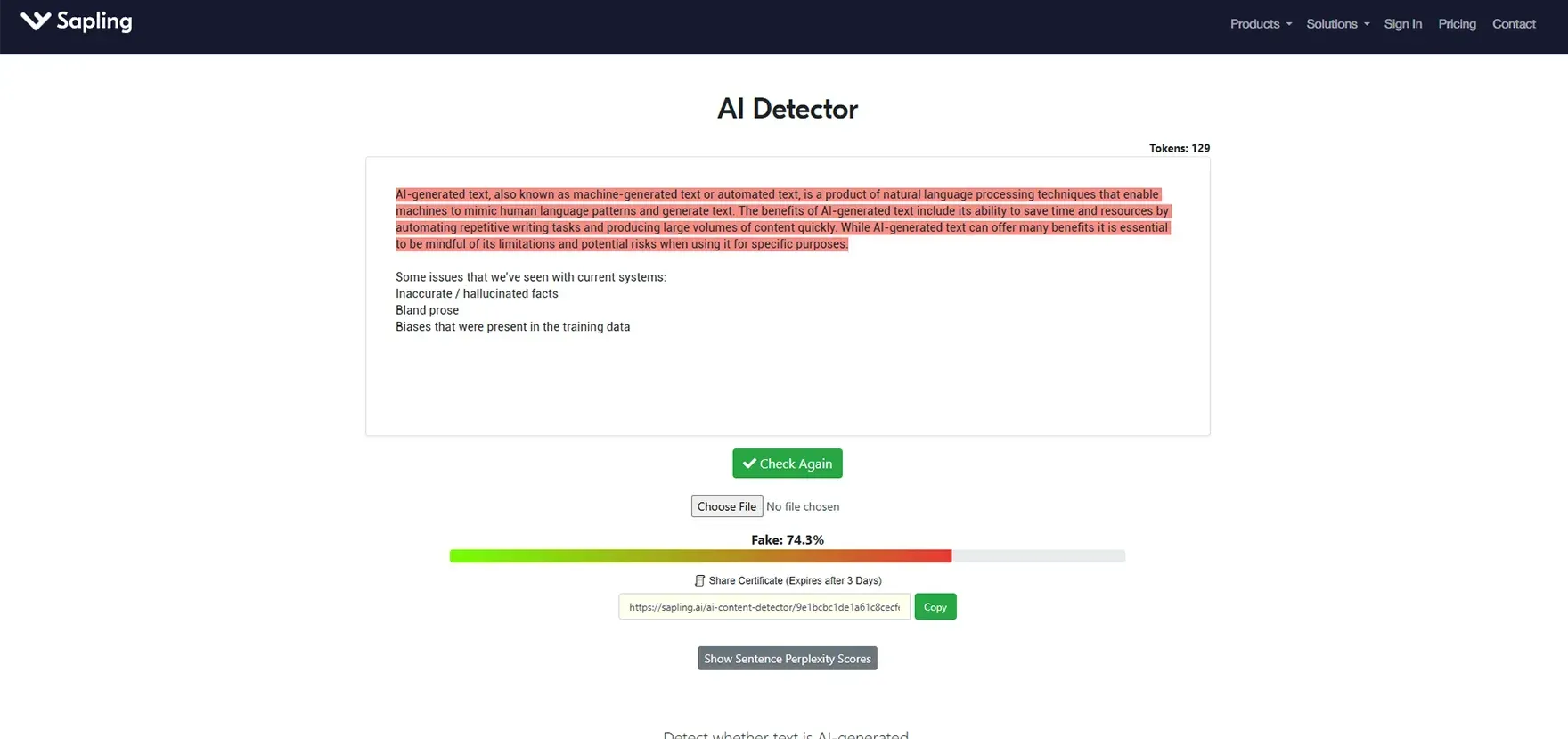Click the "Tokens: 129" counter label
The image size is (1568, 739).
1179,148
